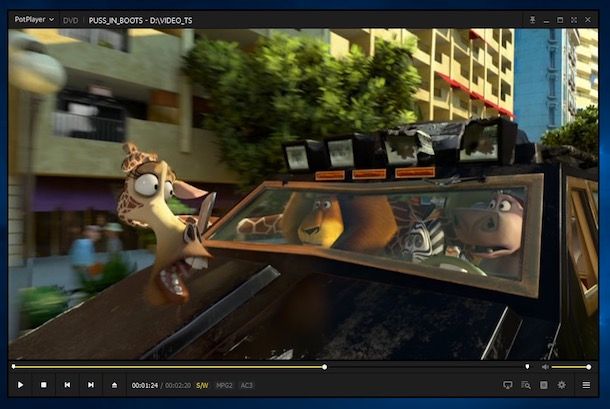Open a file using the eject icon
This screenshot has width=610, height=409.
[x=114, y=385]
